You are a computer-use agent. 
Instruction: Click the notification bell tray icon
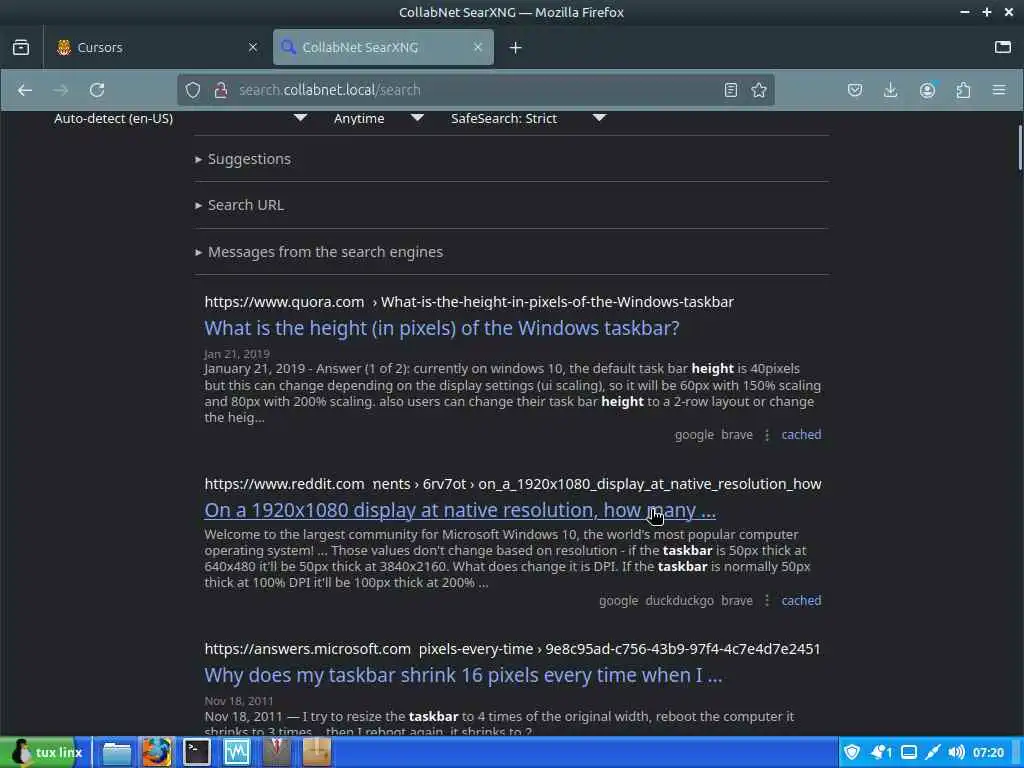pos(880,752)
